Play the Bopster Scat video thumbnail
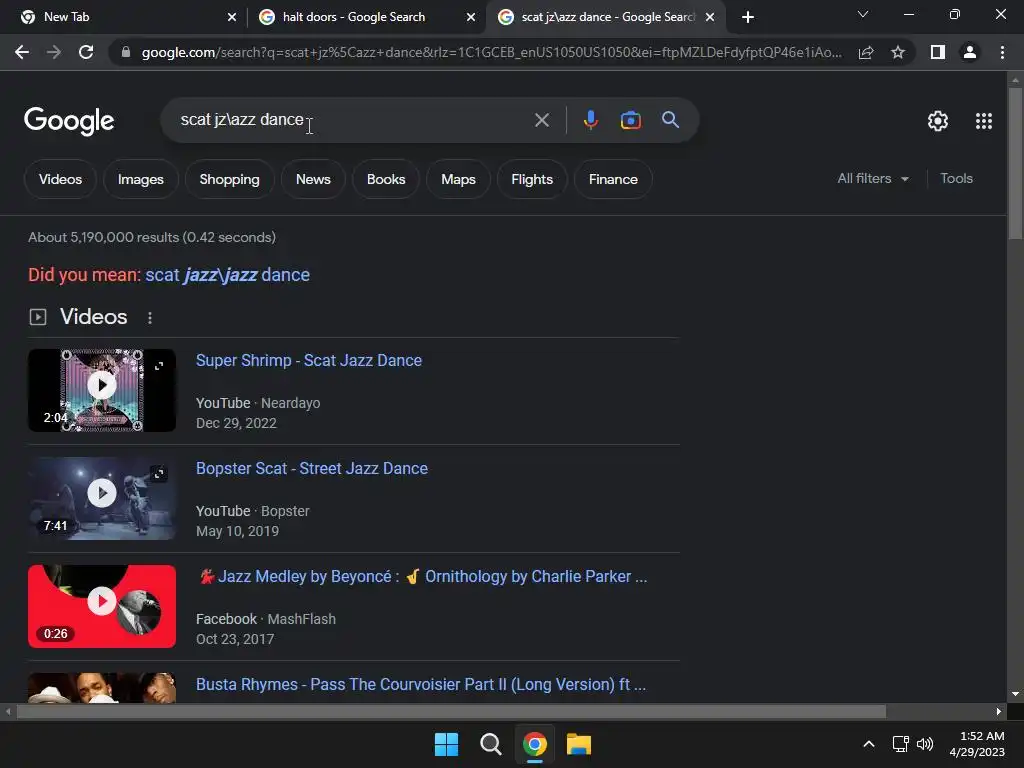The image size is (1024, 768). 102,493
